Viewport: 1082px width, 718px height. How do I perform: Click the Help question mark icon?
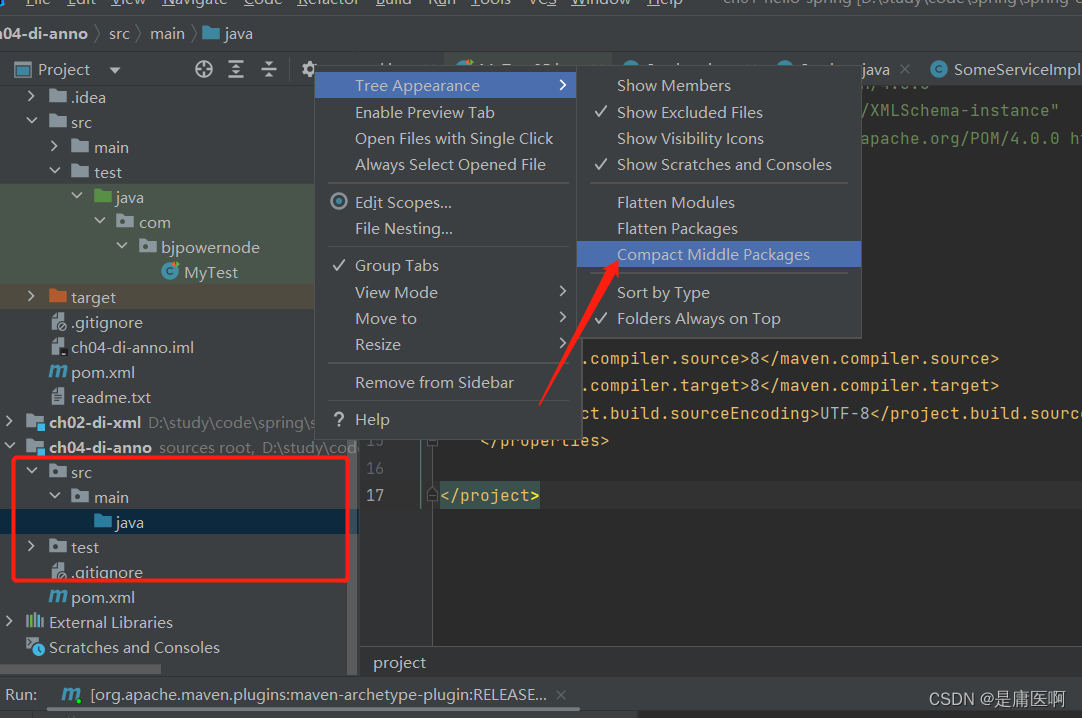pos(339,419)
